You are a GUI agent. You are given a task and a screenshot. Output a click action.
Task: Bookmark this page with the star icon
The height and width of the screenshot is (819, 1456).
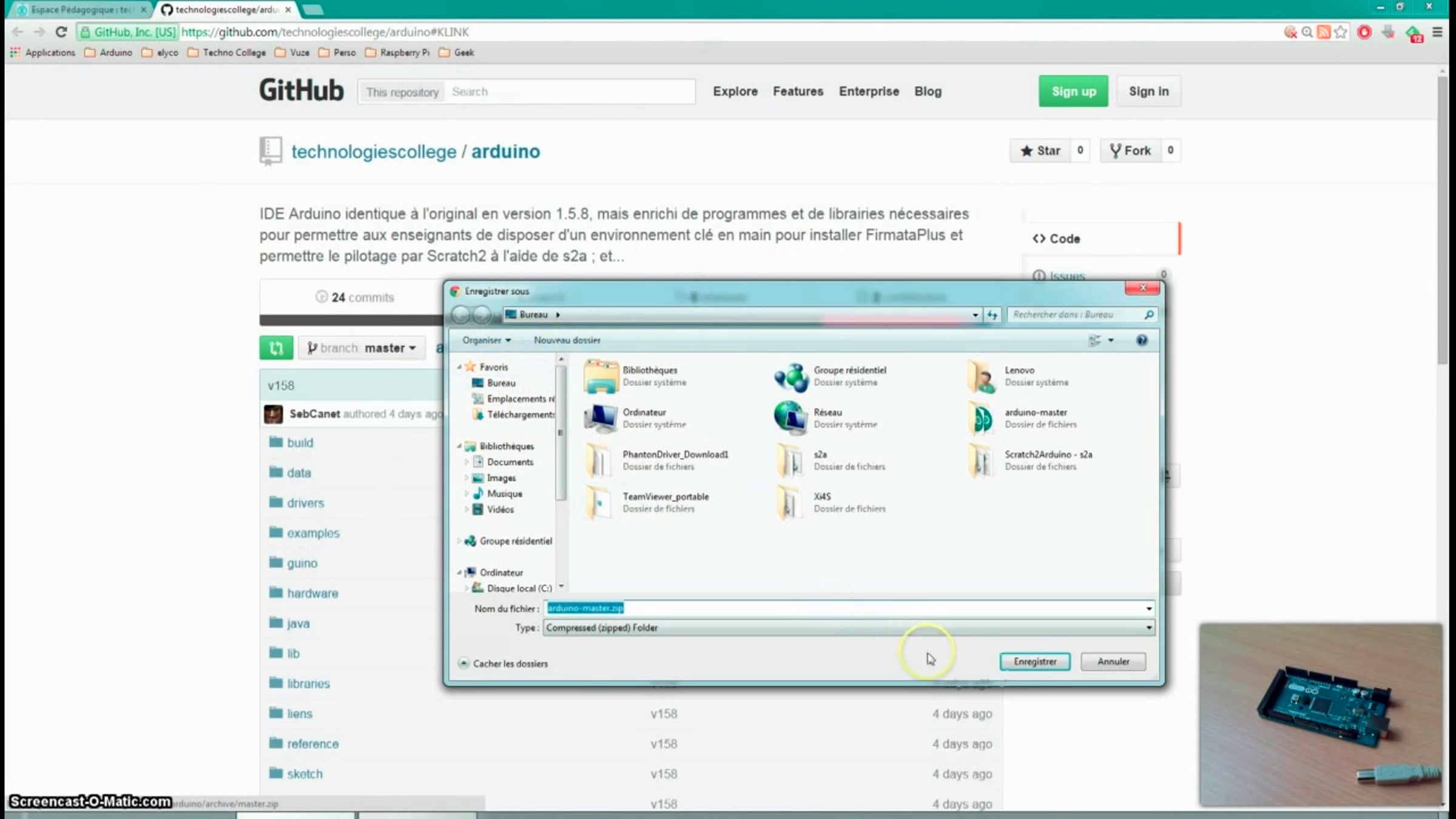click(1341, 32)
